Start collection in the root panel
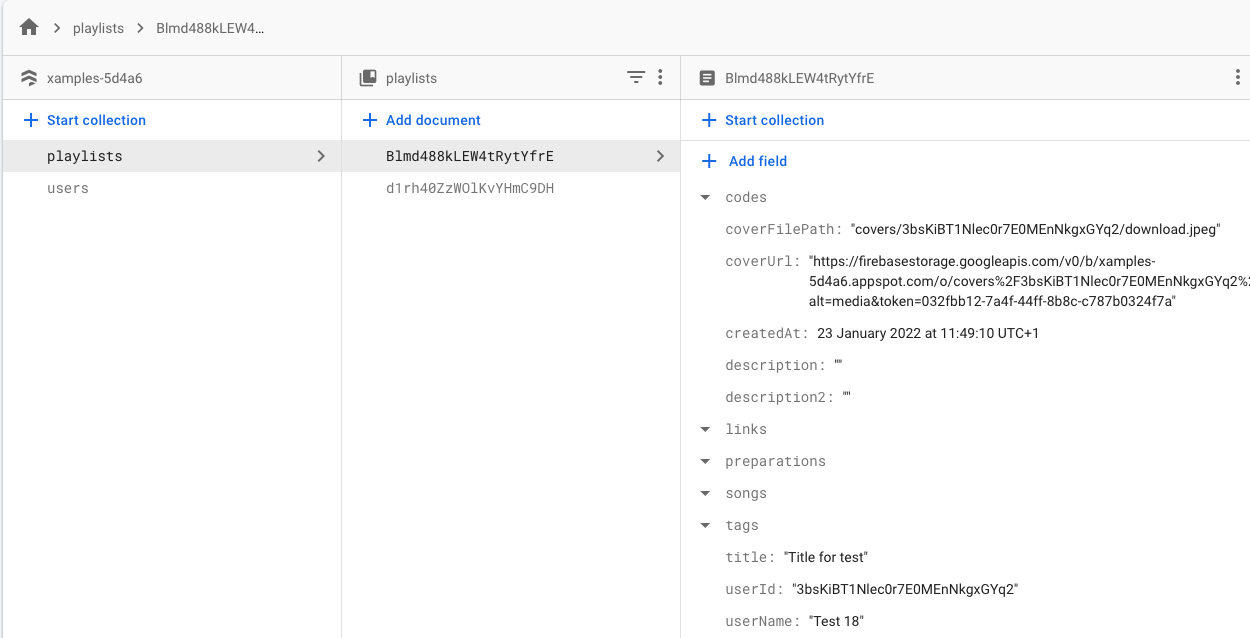The image size is (1250, 638). (85, 120)
